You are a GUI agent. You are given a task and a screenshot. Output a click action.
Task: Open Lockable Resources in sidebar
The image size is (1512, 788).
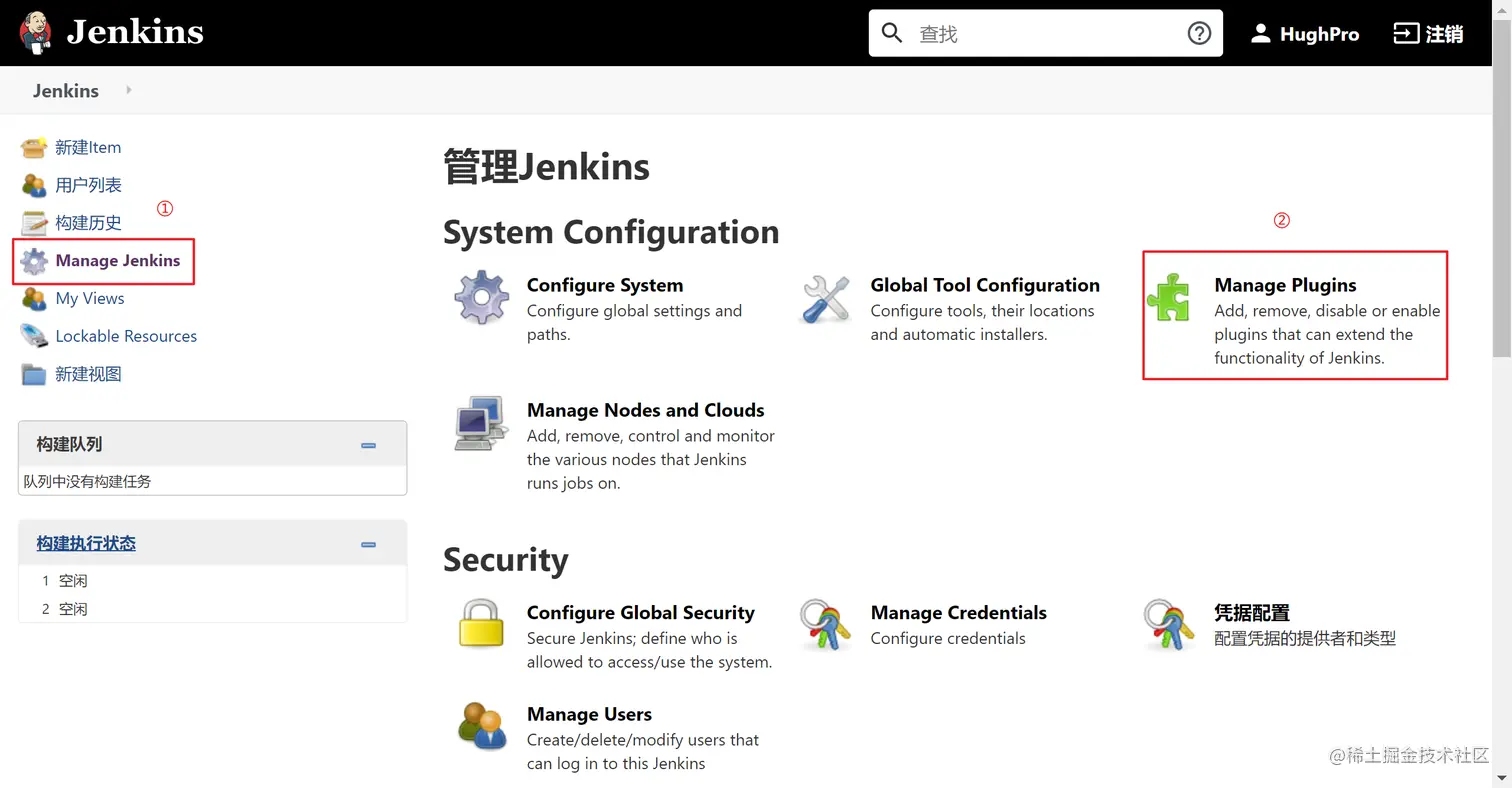coord(126,336)
